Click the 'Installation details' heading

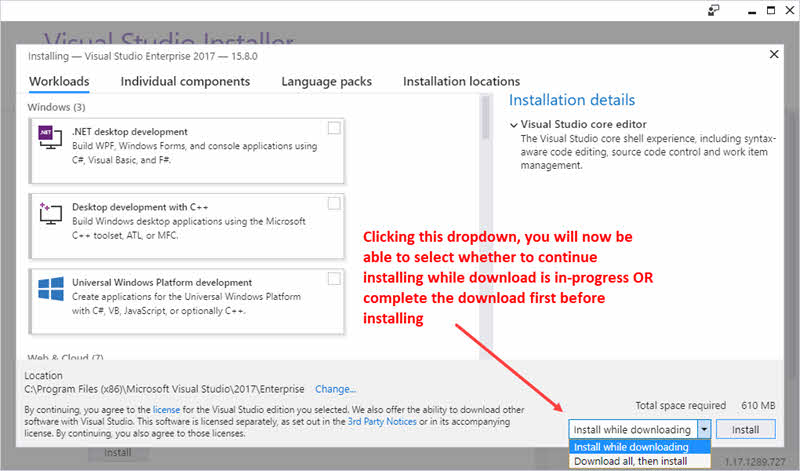coord(572,100)
